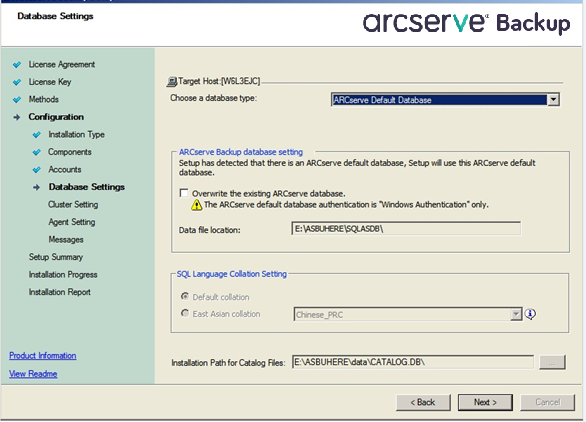Click the Target Host computer icon
This screenshot has width=586, height=422.
(172, 81)
